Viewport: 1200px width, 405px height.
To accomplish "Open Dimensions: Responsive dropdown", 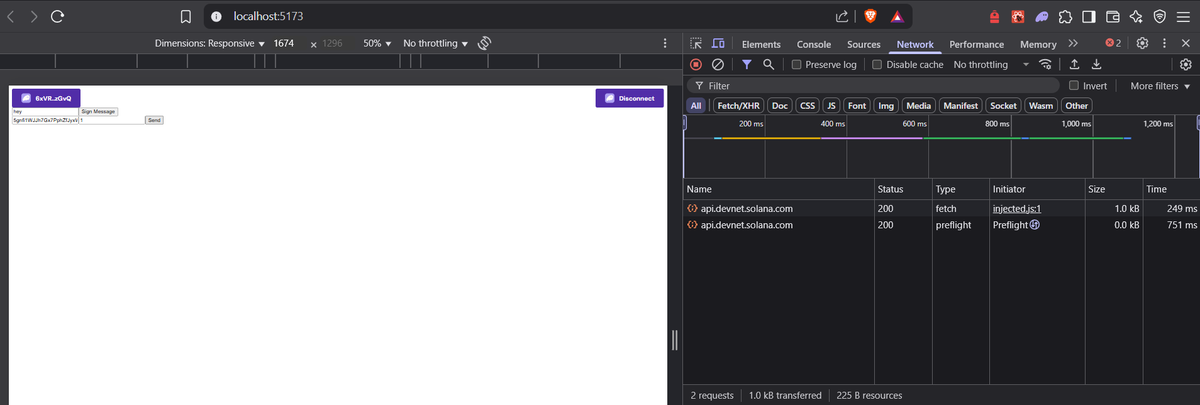I will coord(210,44).
